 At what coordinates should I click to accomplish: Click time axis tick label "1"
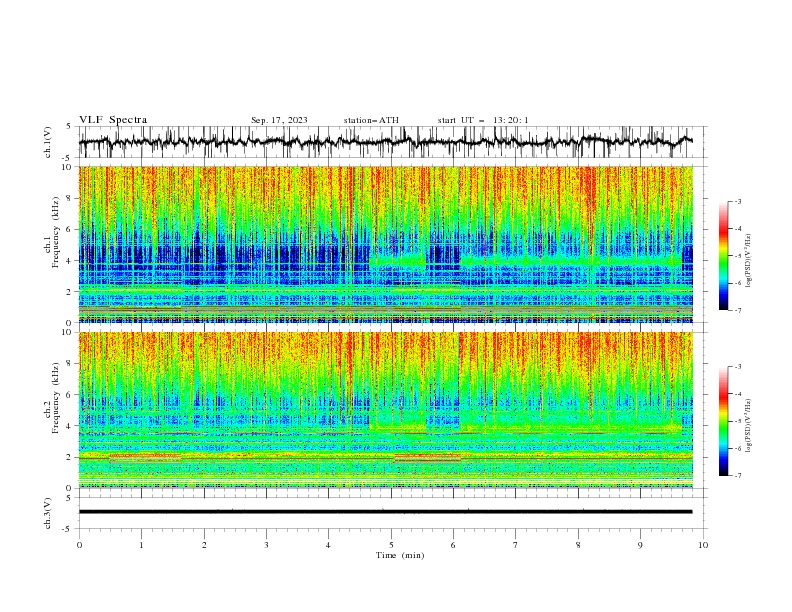click(x=141, y=545)
